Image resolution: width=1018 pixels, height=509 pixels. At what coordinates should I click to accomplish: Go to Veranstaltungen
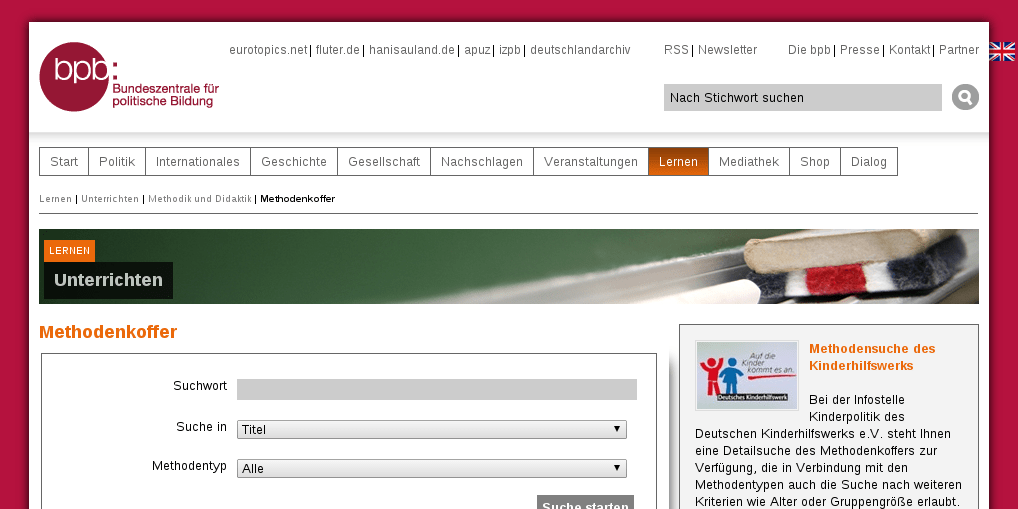(x=591, y=162)
